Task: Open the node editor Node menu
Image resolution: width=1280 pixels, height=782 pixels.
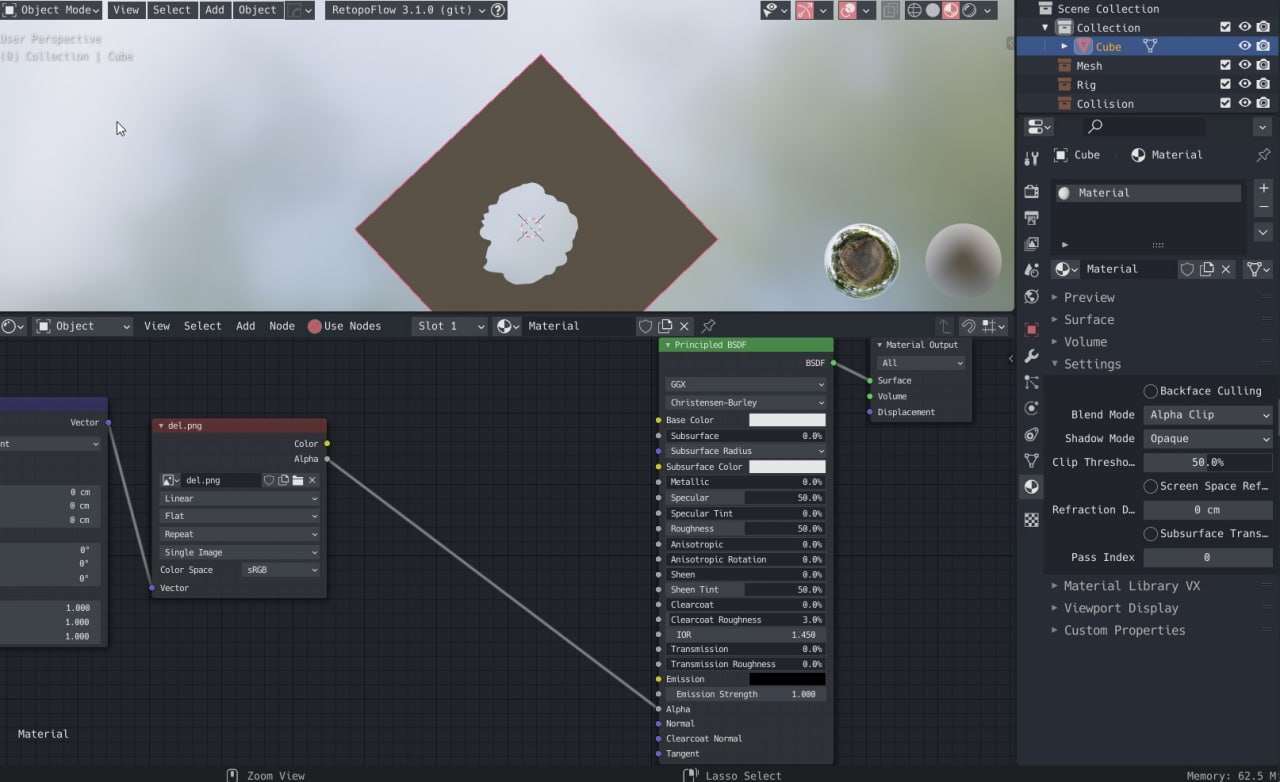Action: point(282,326)
